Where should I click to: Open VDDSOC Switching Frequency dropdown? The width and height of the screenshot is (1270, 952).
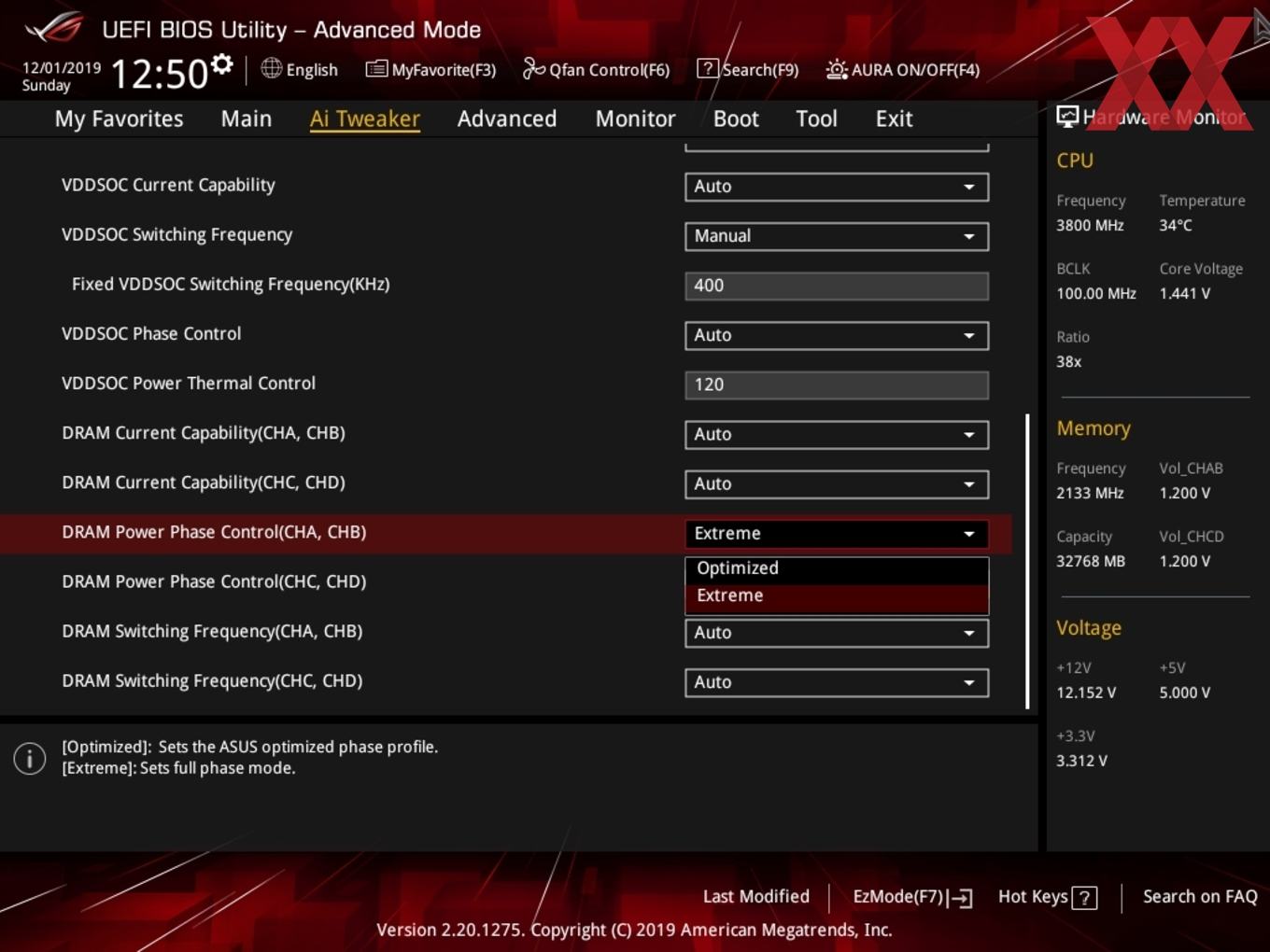(837, 236)
